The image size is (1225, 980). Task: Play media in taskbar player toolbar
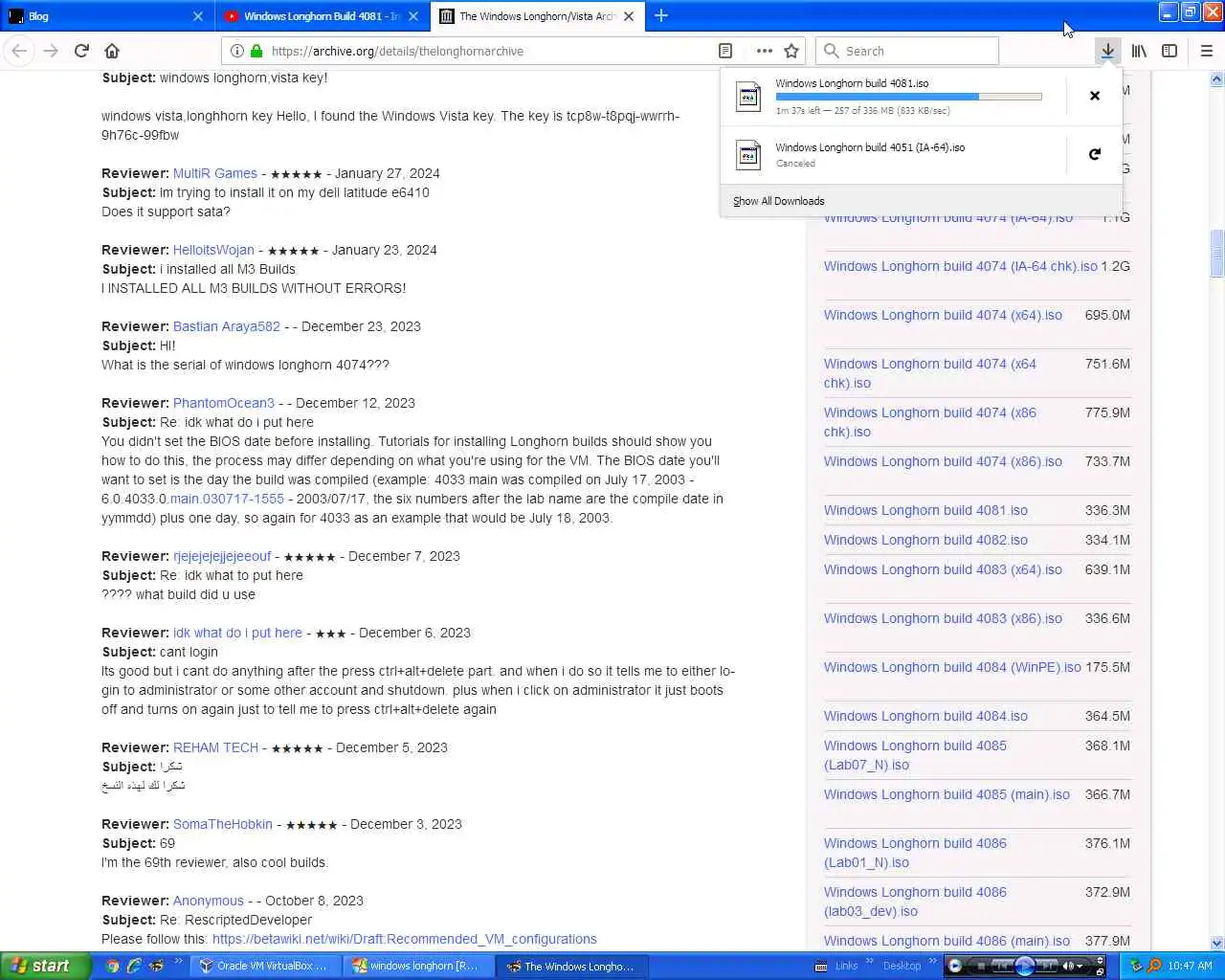(1024, 966)
